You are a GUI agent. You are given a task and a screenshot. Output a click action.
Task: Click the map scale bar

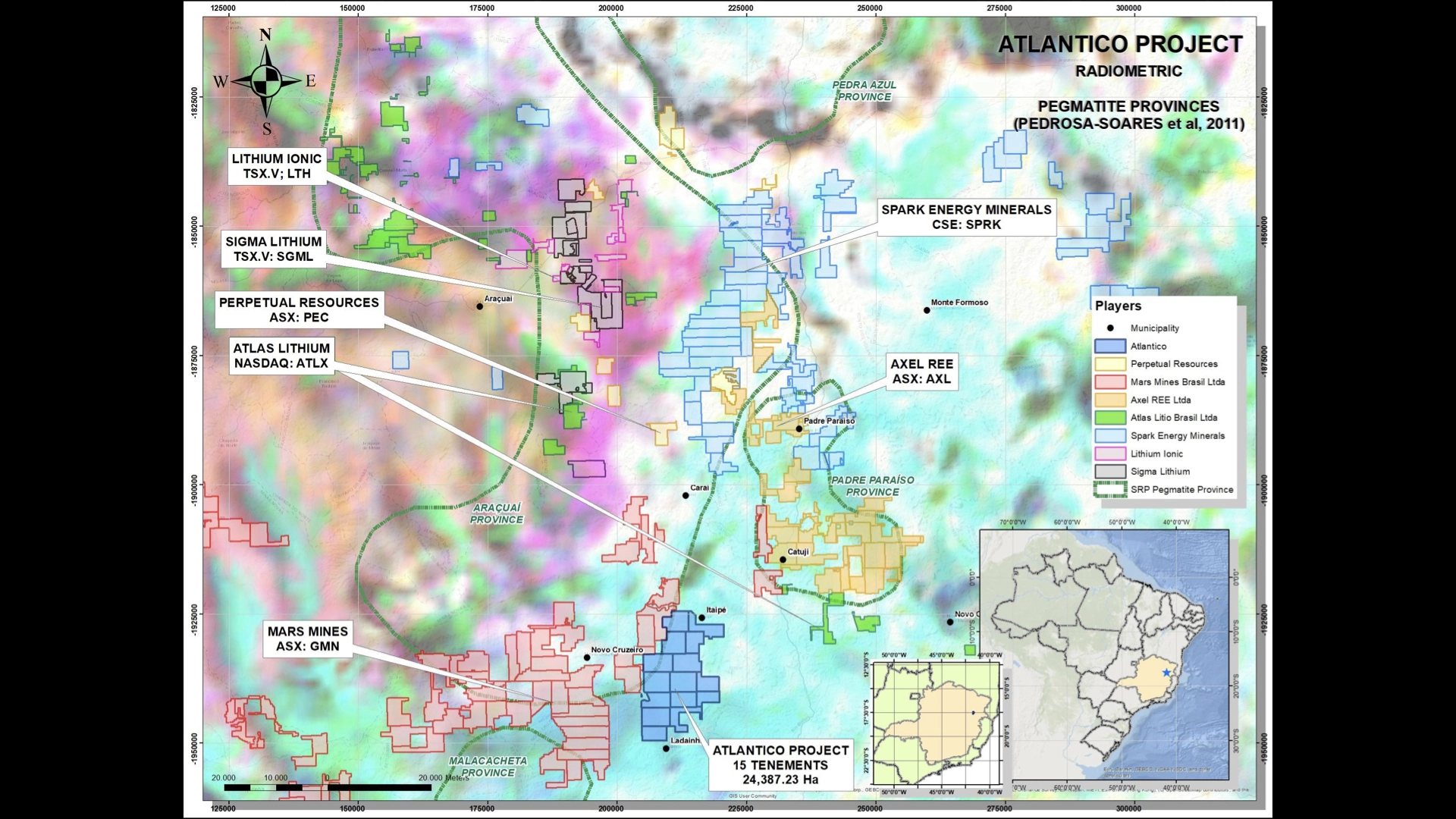328,788
